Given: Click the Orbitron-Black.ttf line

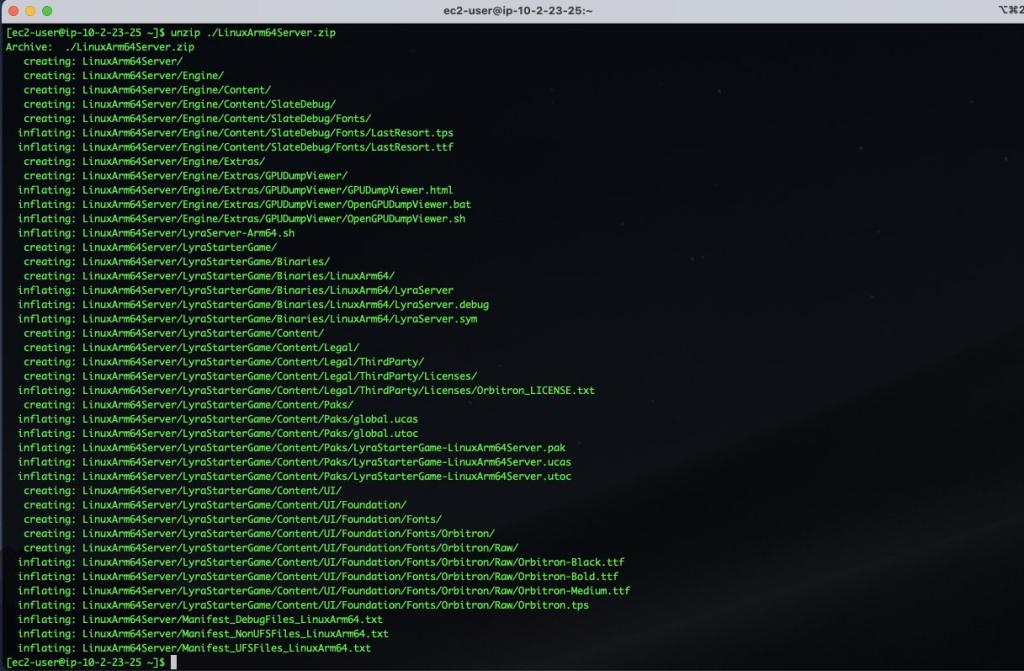Looking at the screenshot, I should tap(321, 563).
